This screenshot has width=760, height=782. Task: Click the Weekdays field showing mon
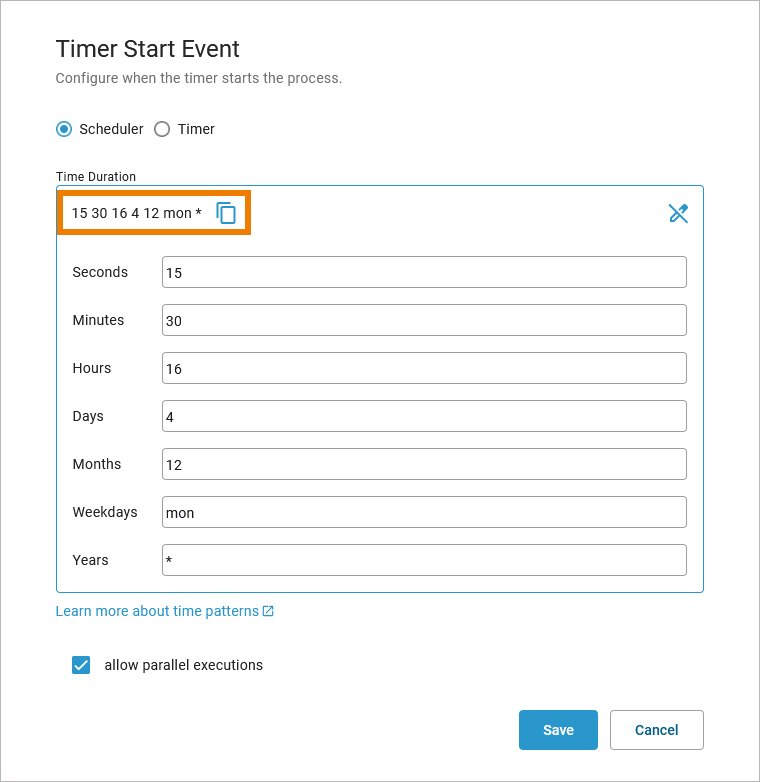click(x=424, y=512)
